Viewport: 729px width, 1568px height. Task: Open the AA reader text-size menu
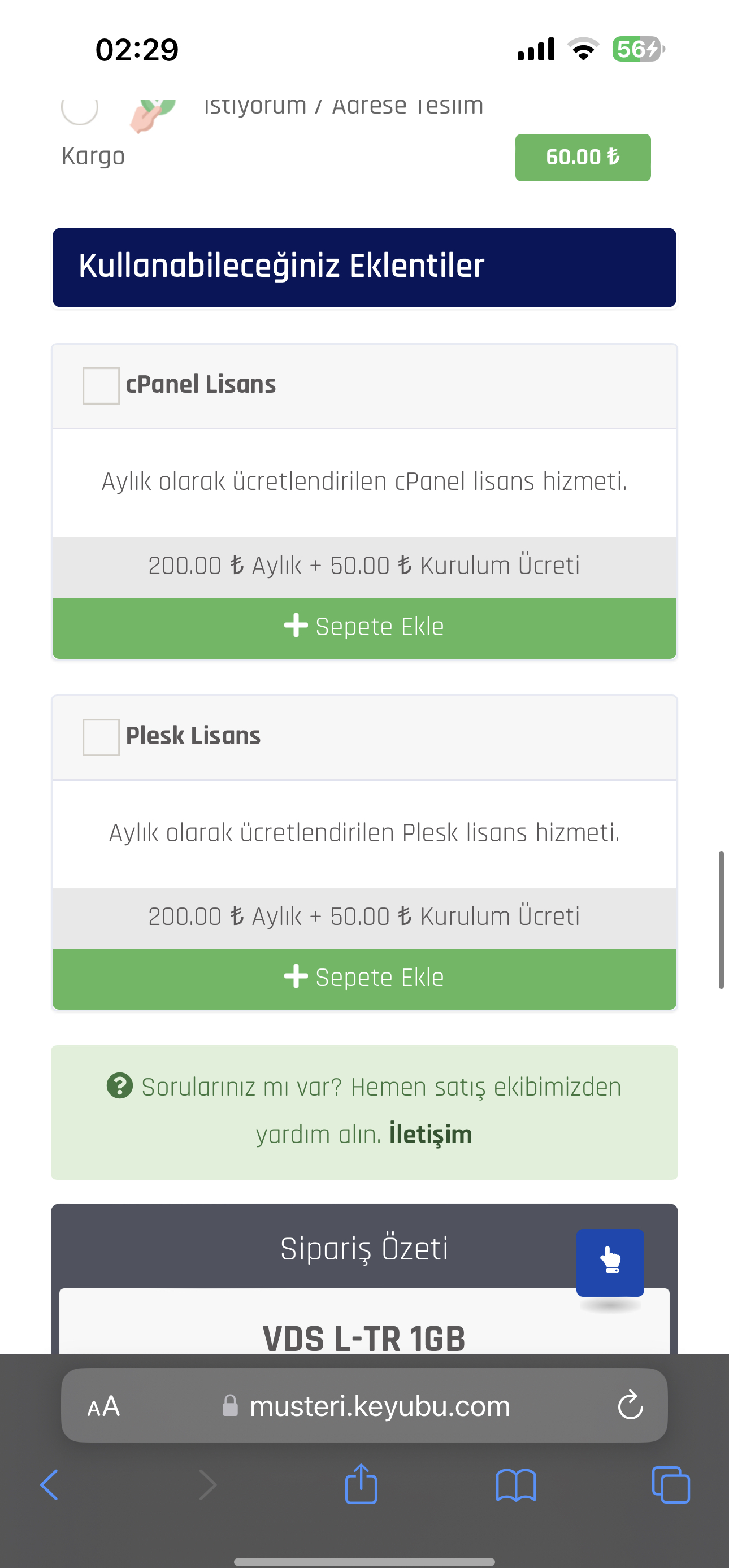[103, 1406]
